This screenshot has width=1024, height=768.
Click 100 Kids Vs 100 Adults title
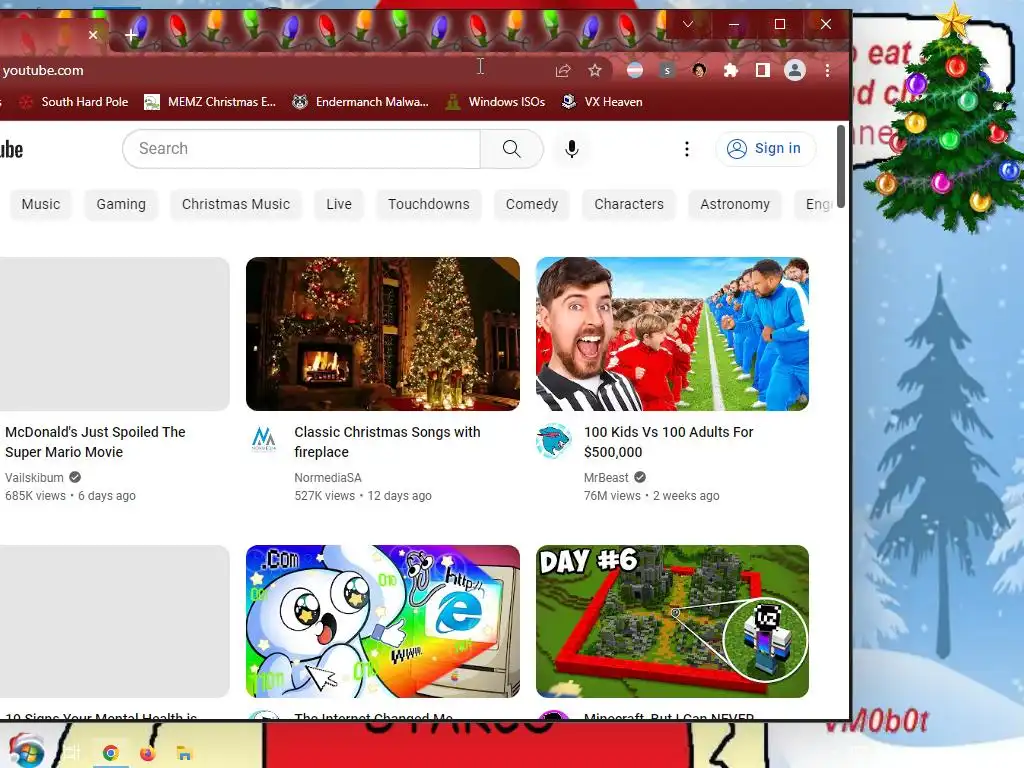point(668,442)
